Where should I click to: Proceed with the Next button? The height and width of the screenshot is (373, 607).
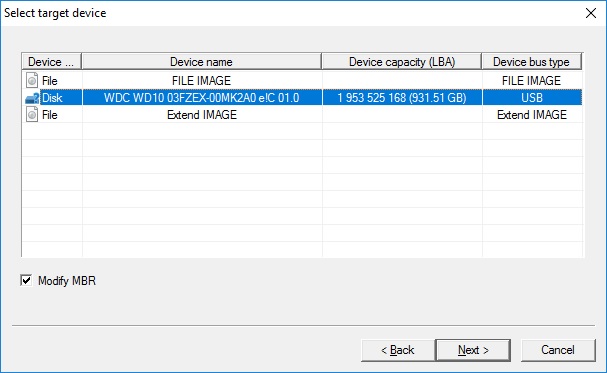(x=473, y=350)
